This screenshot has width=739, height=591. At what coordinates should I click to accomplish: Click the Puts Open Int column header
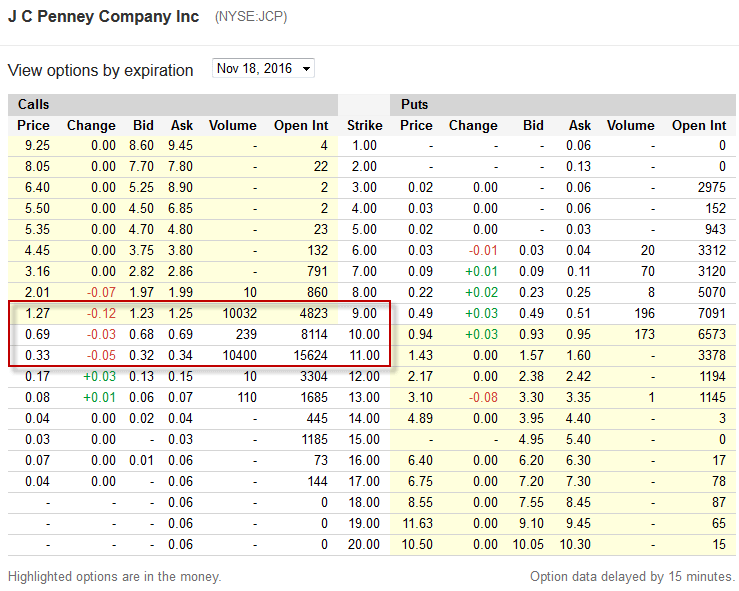pos(699,125)
